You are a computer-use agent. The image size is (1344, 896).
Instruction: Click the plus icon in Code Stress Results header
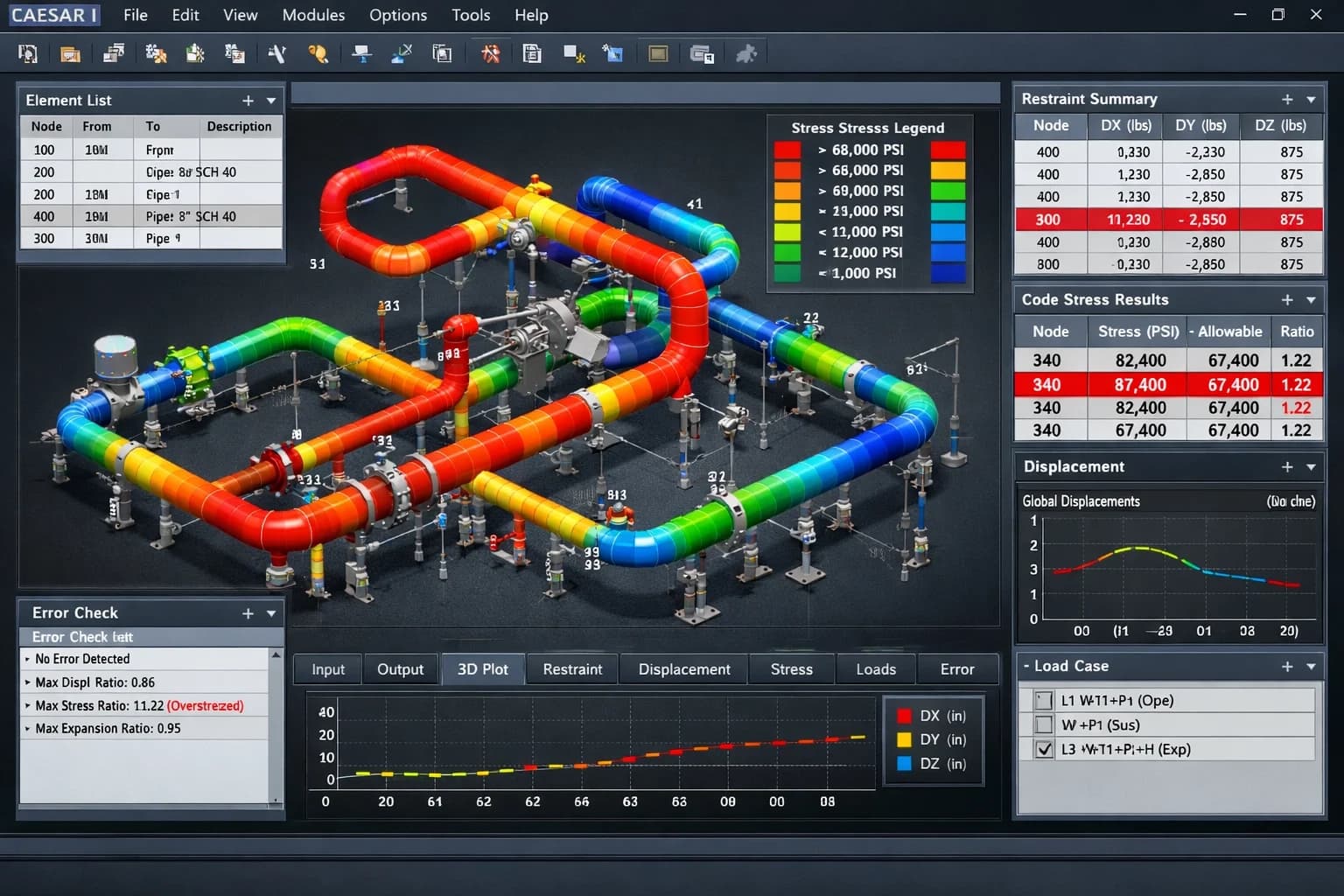1287,300
